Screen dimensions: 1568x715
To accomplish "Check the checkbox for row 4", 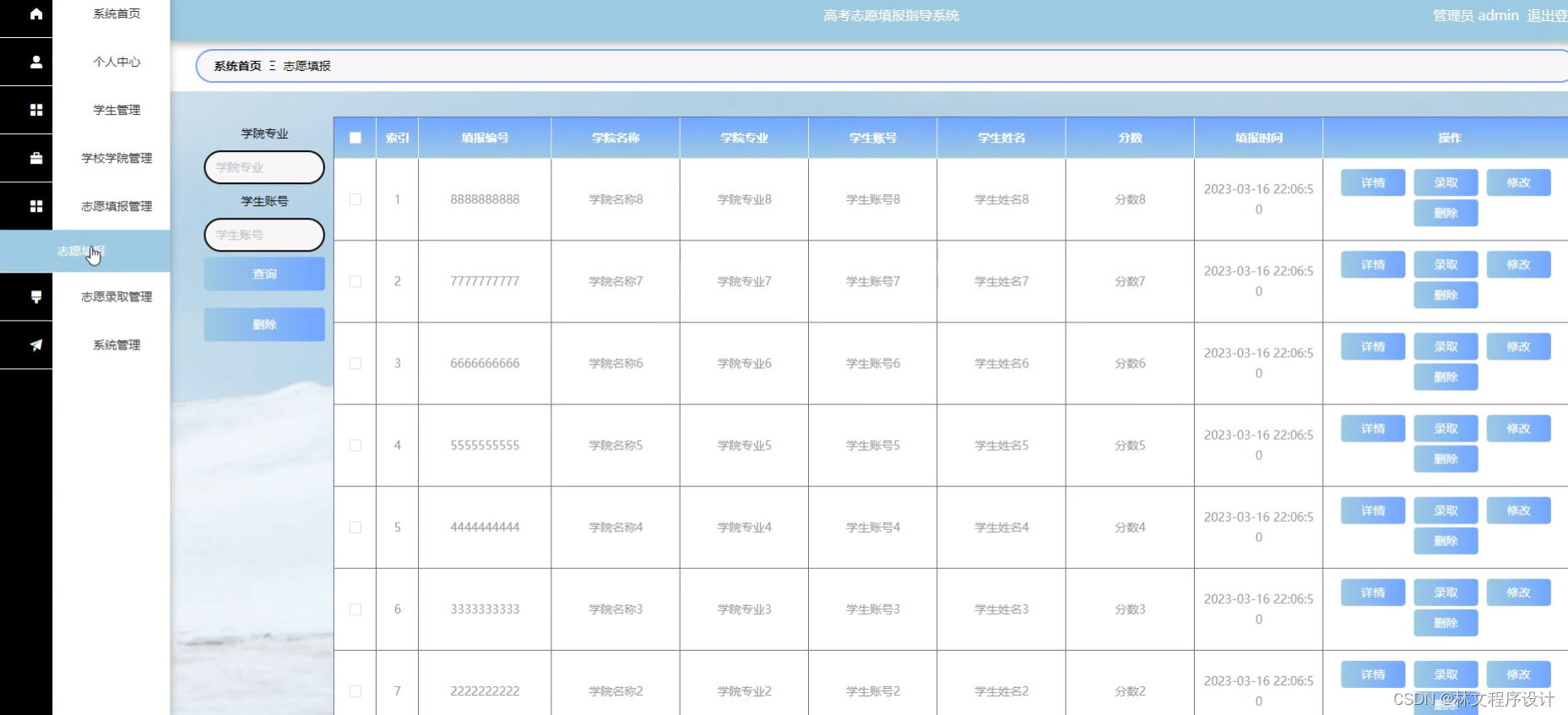I will click(x=355, y=445).
